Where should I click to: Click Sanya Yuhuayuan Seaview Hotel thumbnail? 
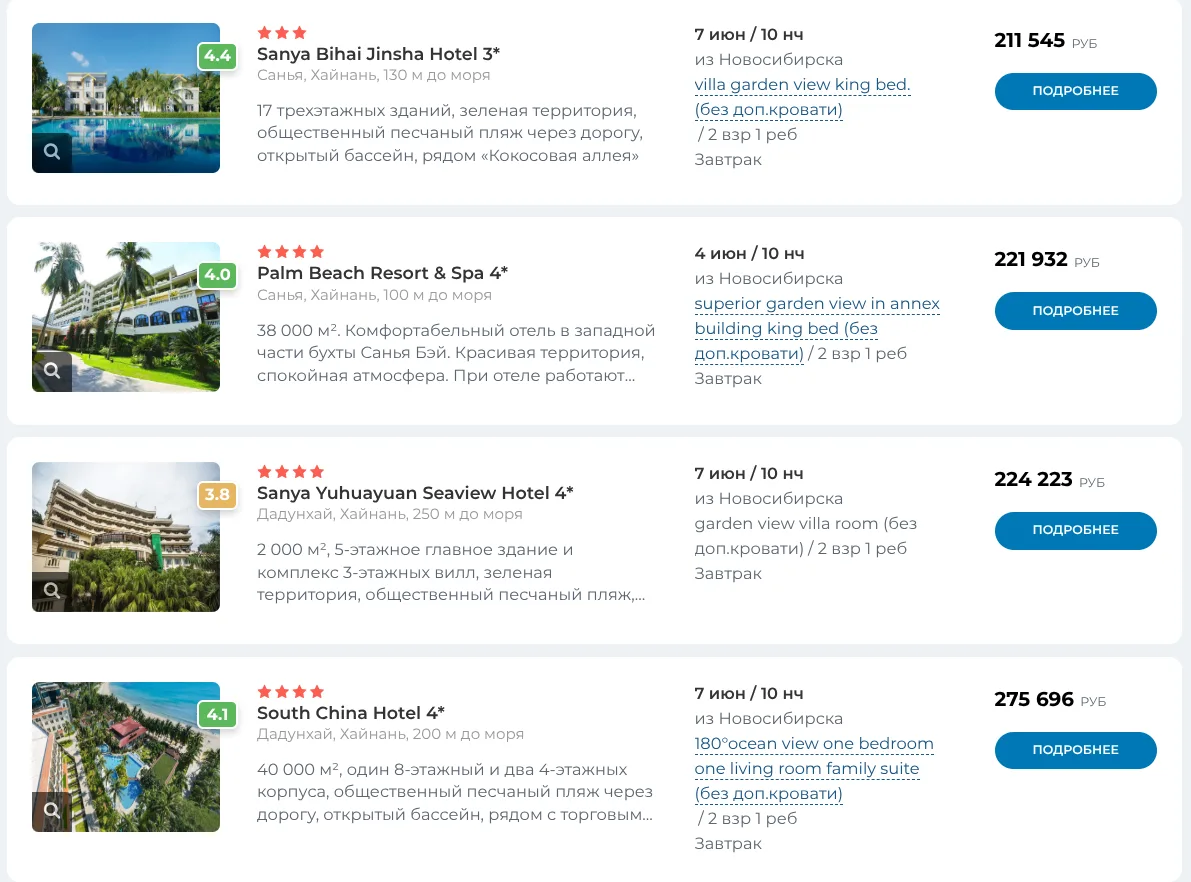tap(126, 537)
